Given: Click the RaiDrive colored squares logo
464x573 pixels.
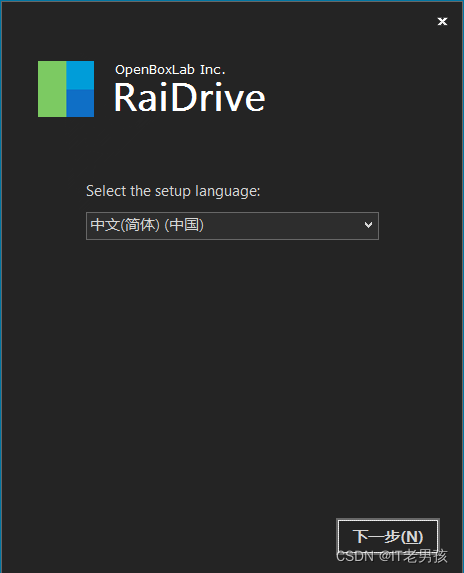Looking at the screenshot, I should point(66,89).
